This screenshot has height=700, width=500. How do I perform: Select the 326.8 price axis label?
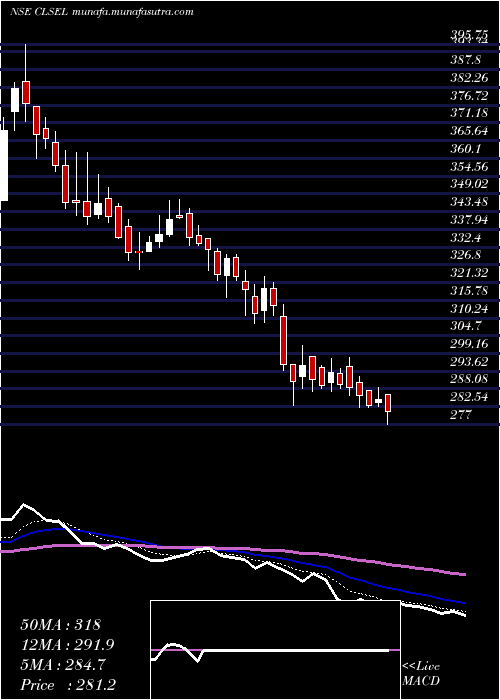[465, 254]
